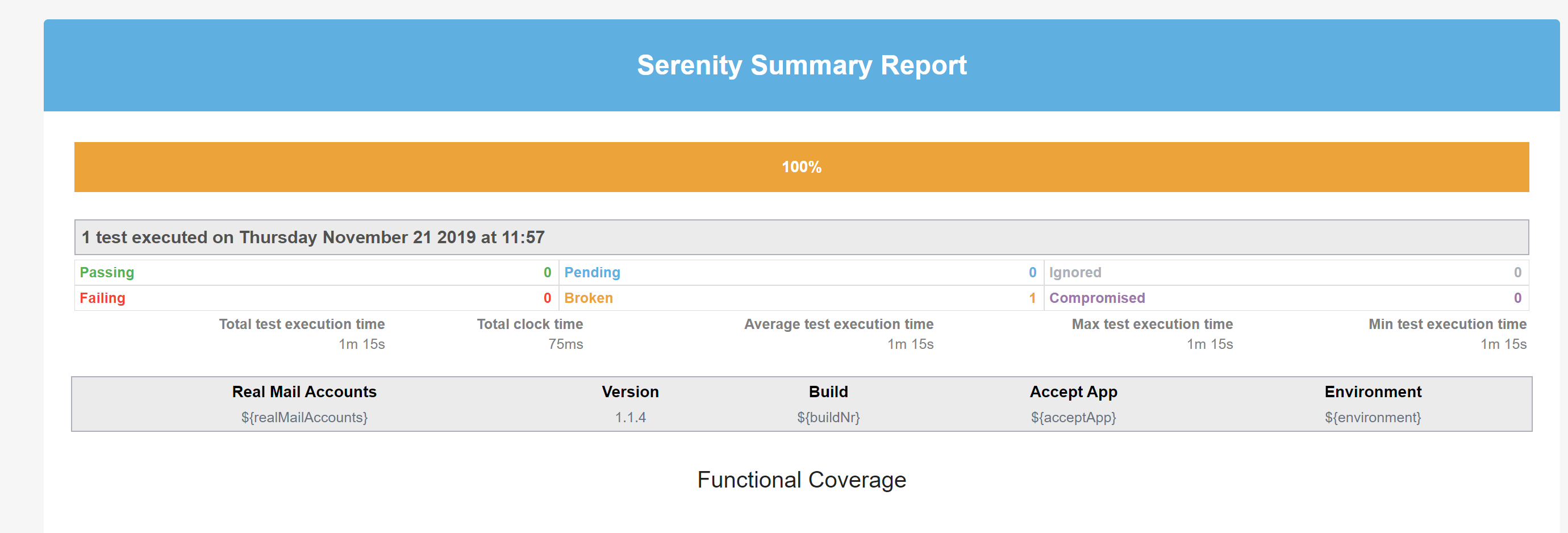The width and height of the screenshot is (1568, 533).
Task: Click the Environment column header
Action: 1373,392
